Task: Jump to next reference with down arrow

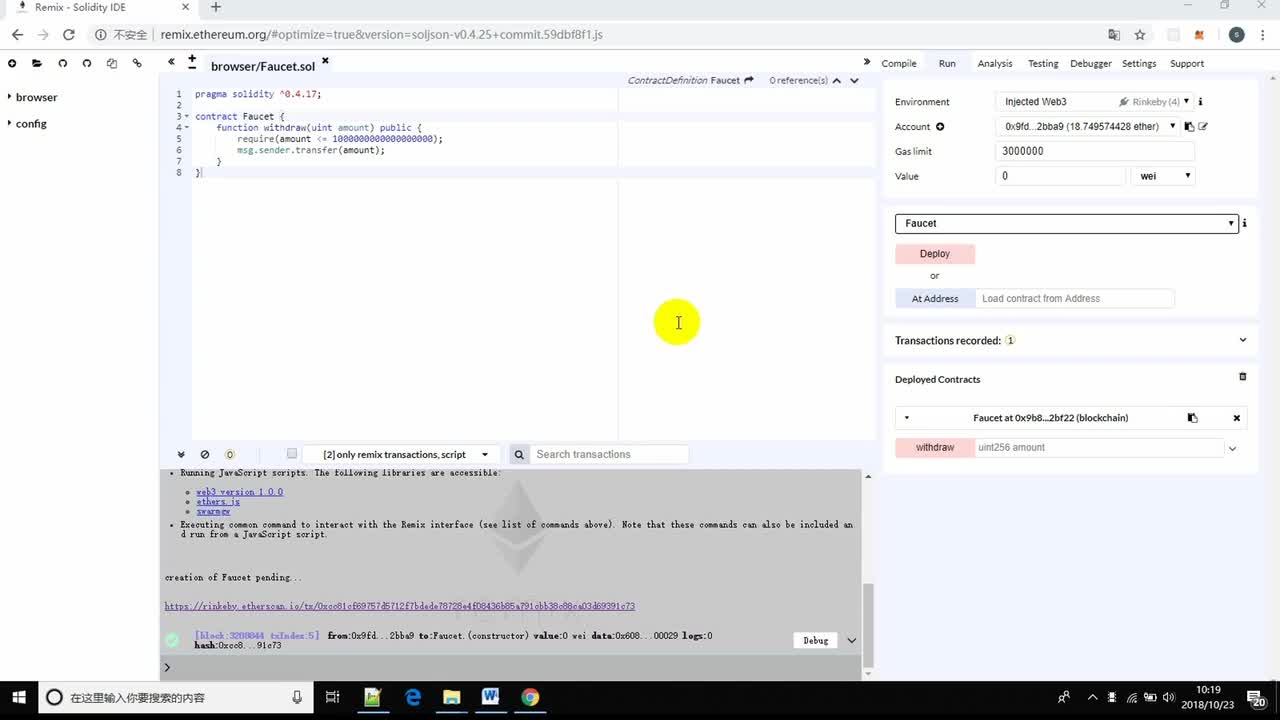Action: pos(854,80)
